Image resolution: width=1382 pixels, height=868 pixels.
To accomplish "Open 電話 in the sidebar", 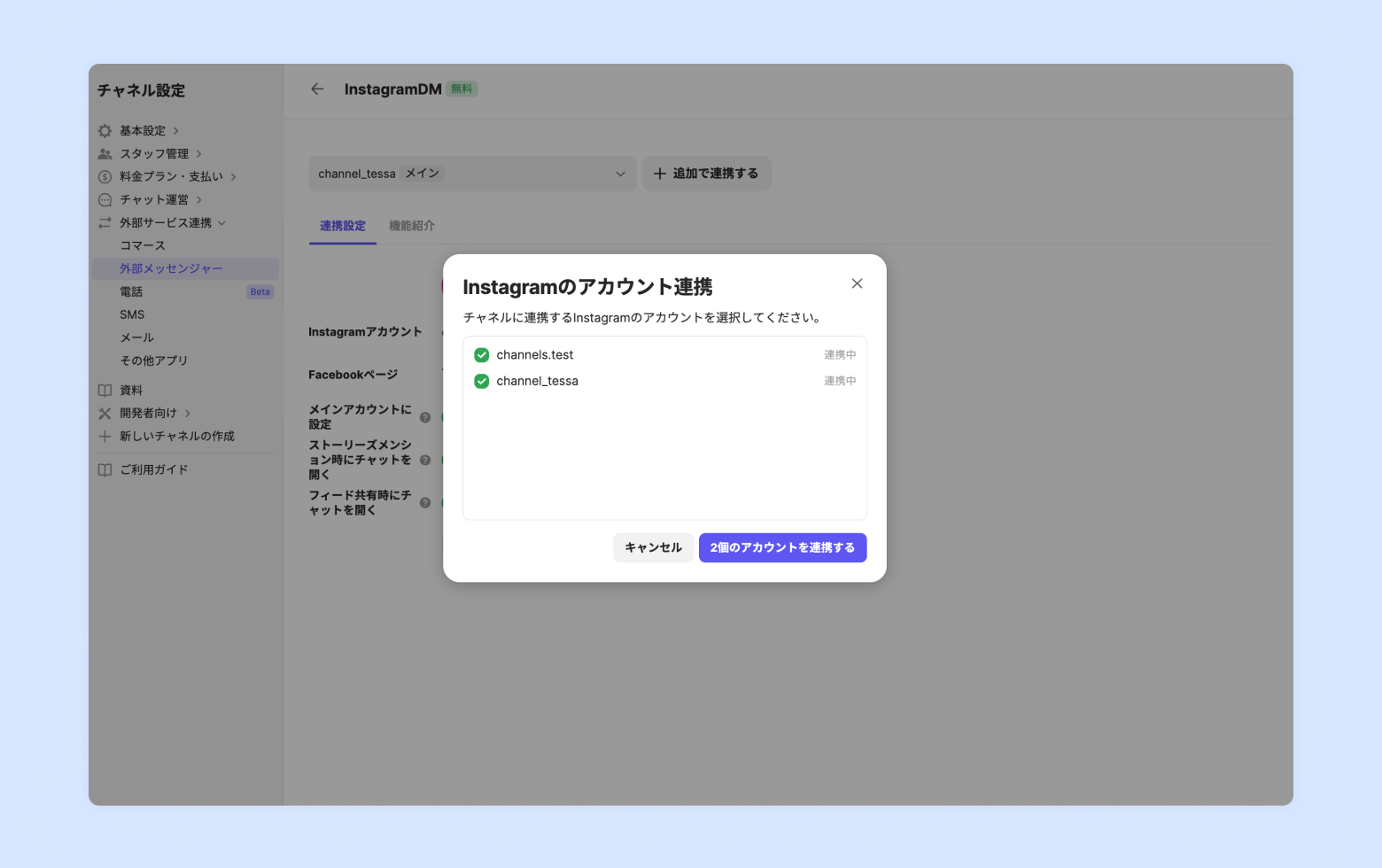I will [x=131, y=291].
